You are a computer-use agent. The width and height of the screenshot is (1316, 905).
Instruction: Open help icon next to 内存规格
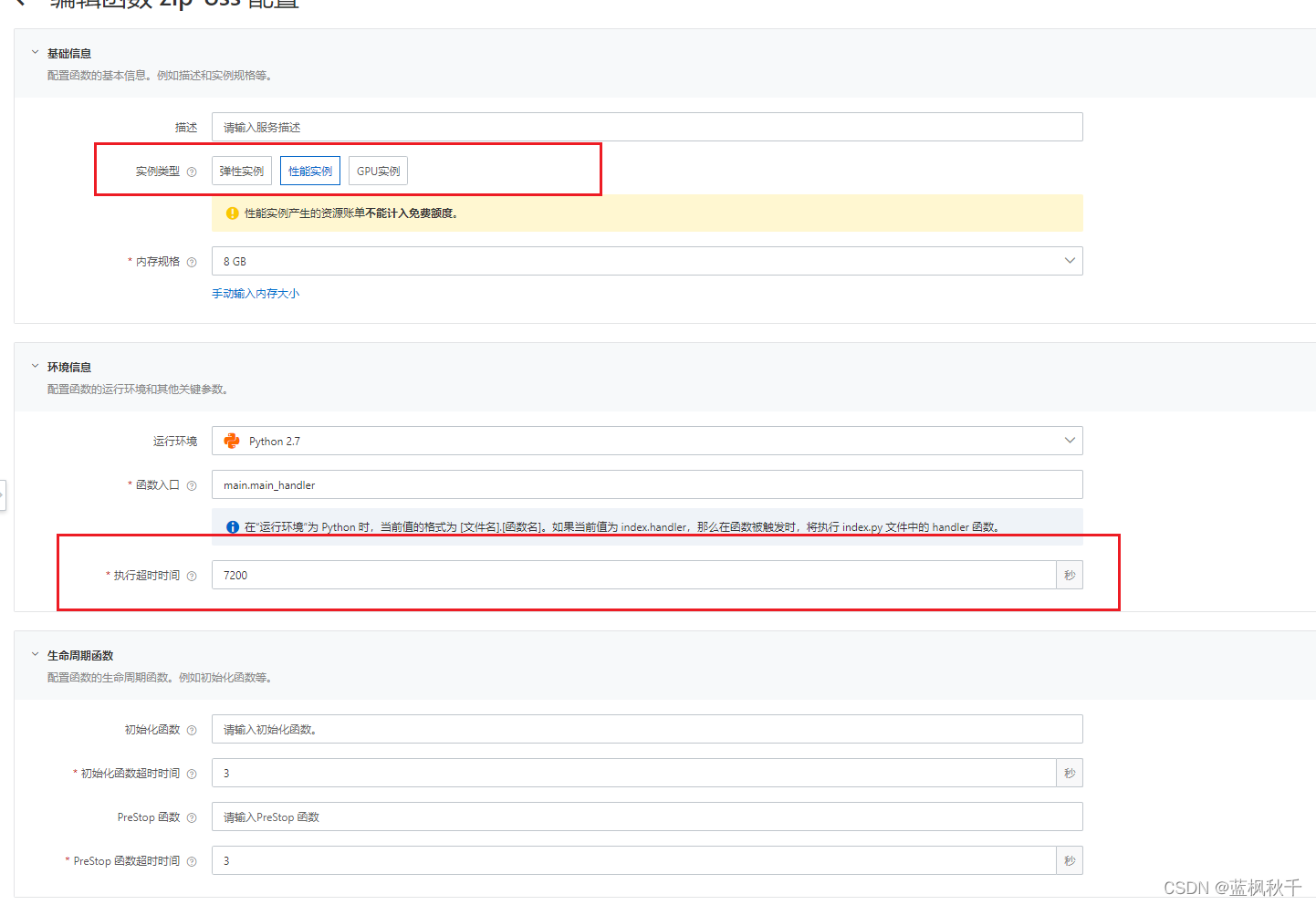tap(192, 262)
